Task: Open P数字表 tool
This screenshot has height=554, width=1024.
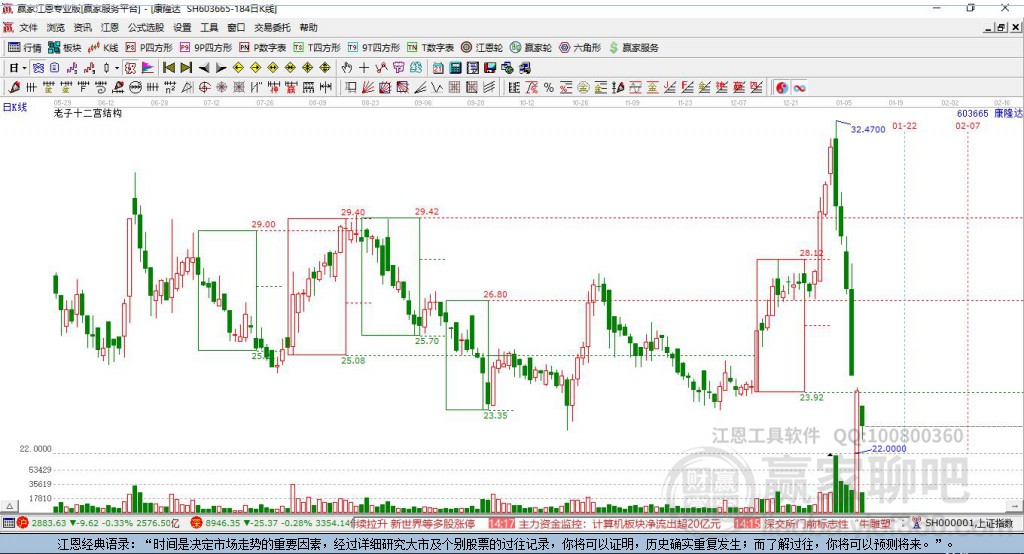Action: pos(263,48)
